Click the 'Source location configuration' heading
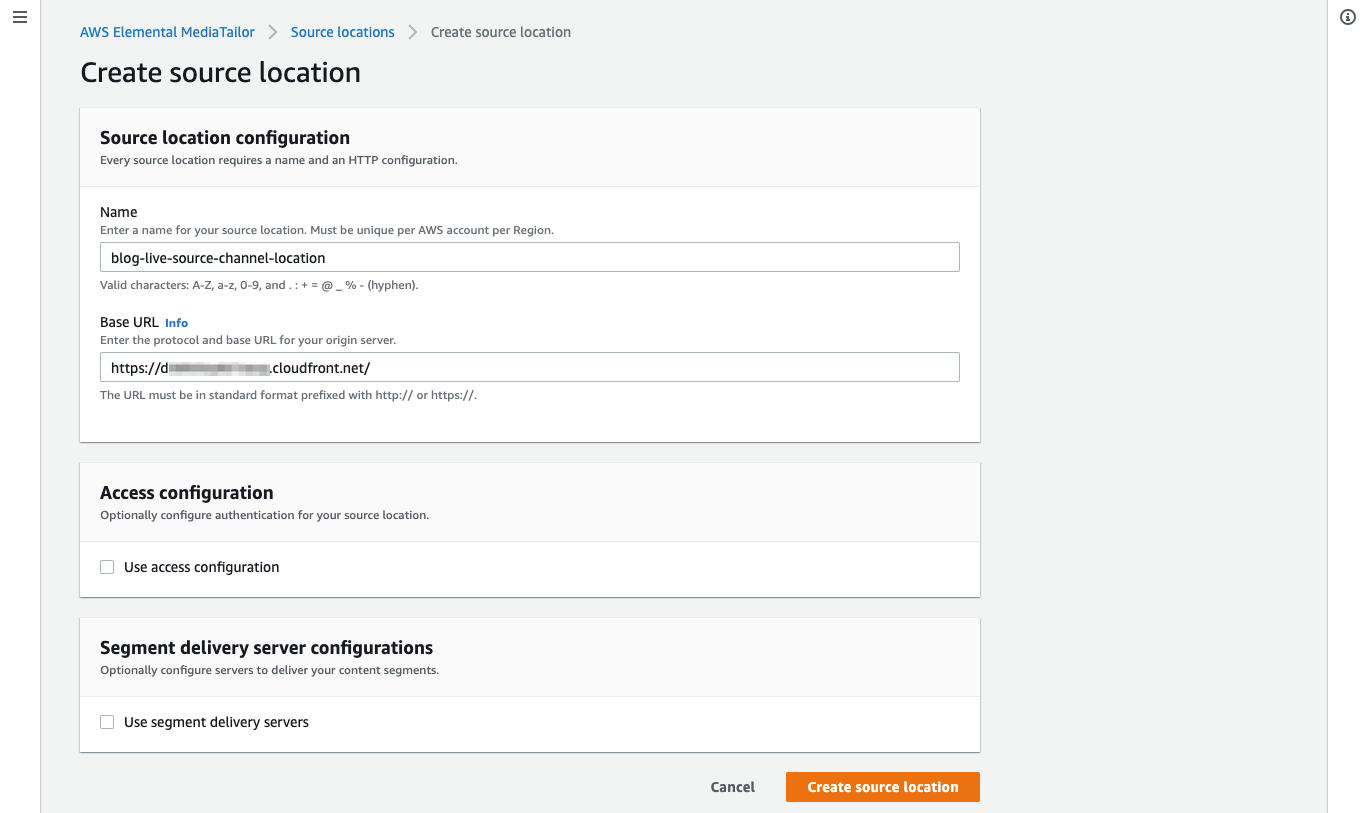Image resolution: width=1368 pixels, height=813 pixels. [x=225, y=138]
